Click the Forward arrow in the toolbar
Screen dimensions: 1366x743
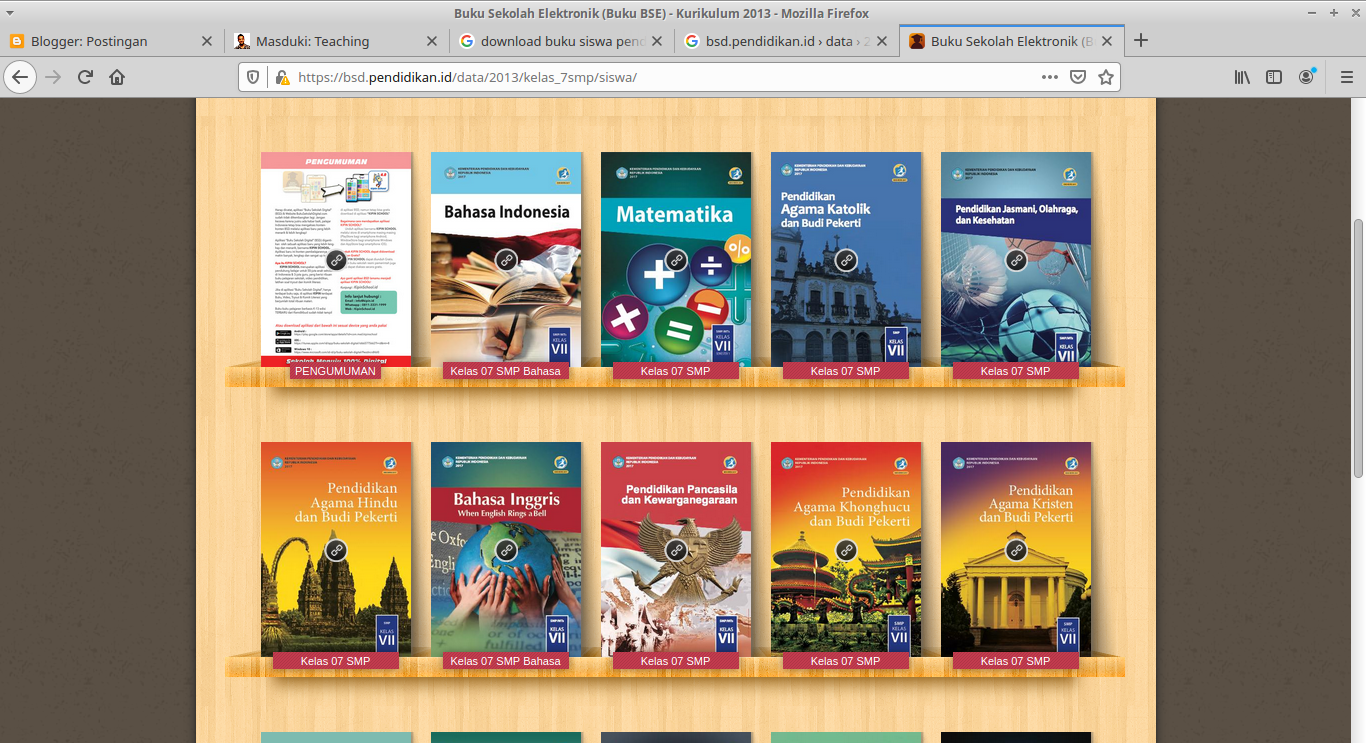53,77
